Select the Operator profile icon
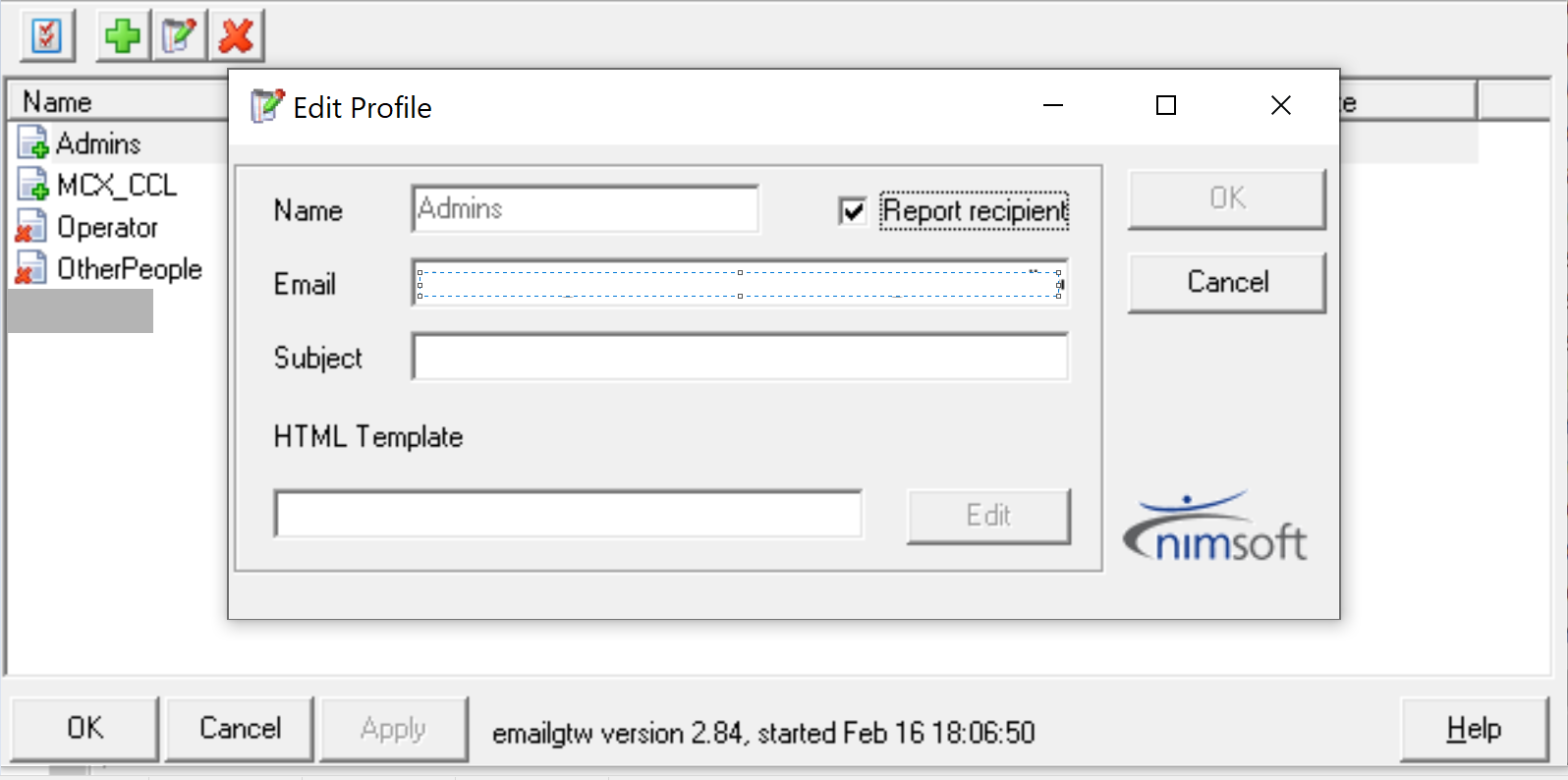Image resolution: width=1568 pixels, height=780 pixels. tap(30, 227)
